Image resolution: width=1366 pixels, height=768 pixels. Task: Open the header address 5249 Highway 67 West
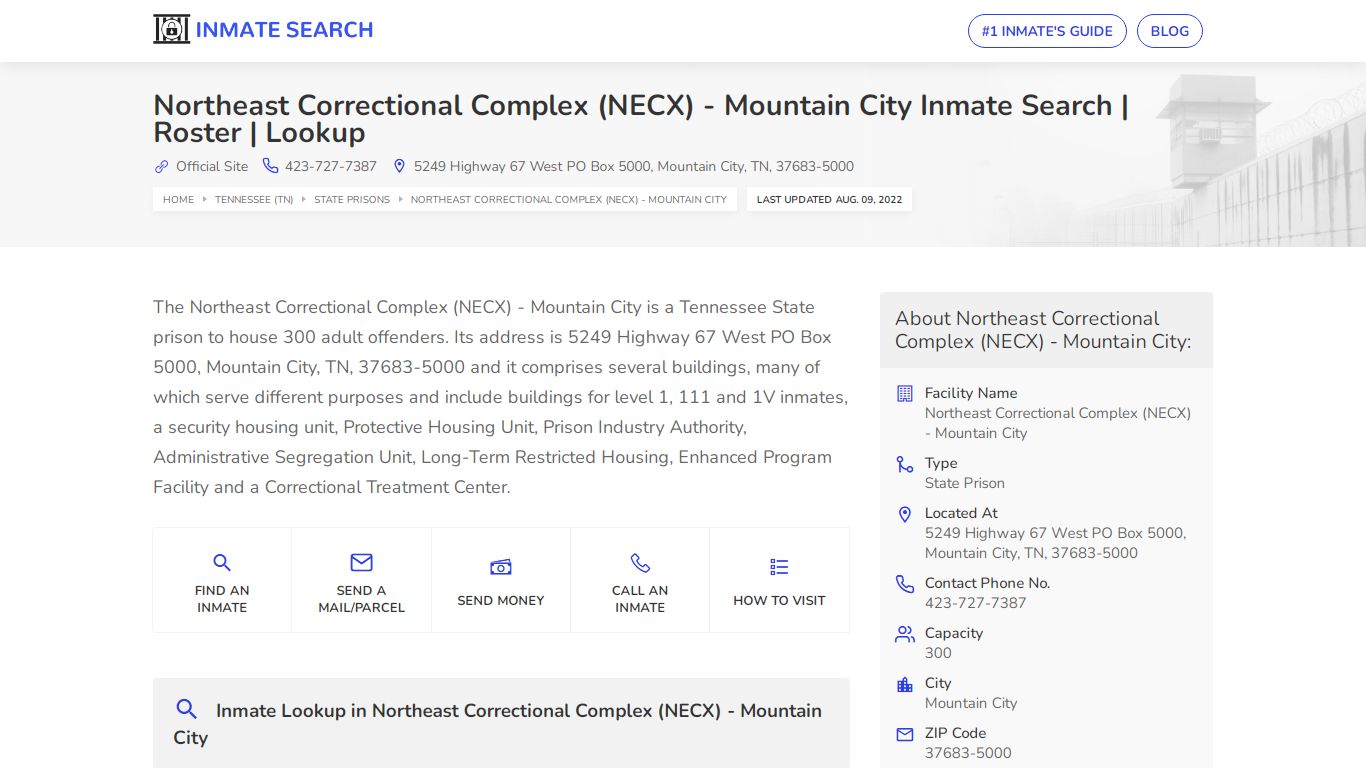(634, 166)
